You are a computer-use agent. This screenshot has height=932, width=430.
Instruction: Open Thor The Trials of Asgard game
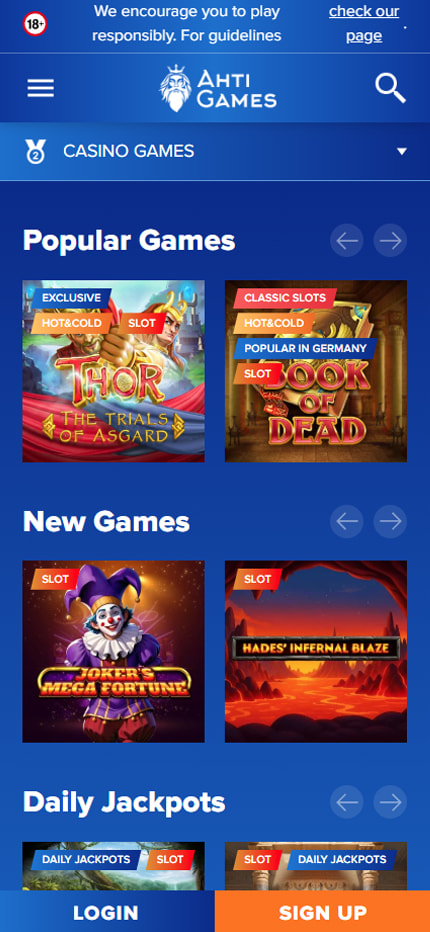(114, 371)
